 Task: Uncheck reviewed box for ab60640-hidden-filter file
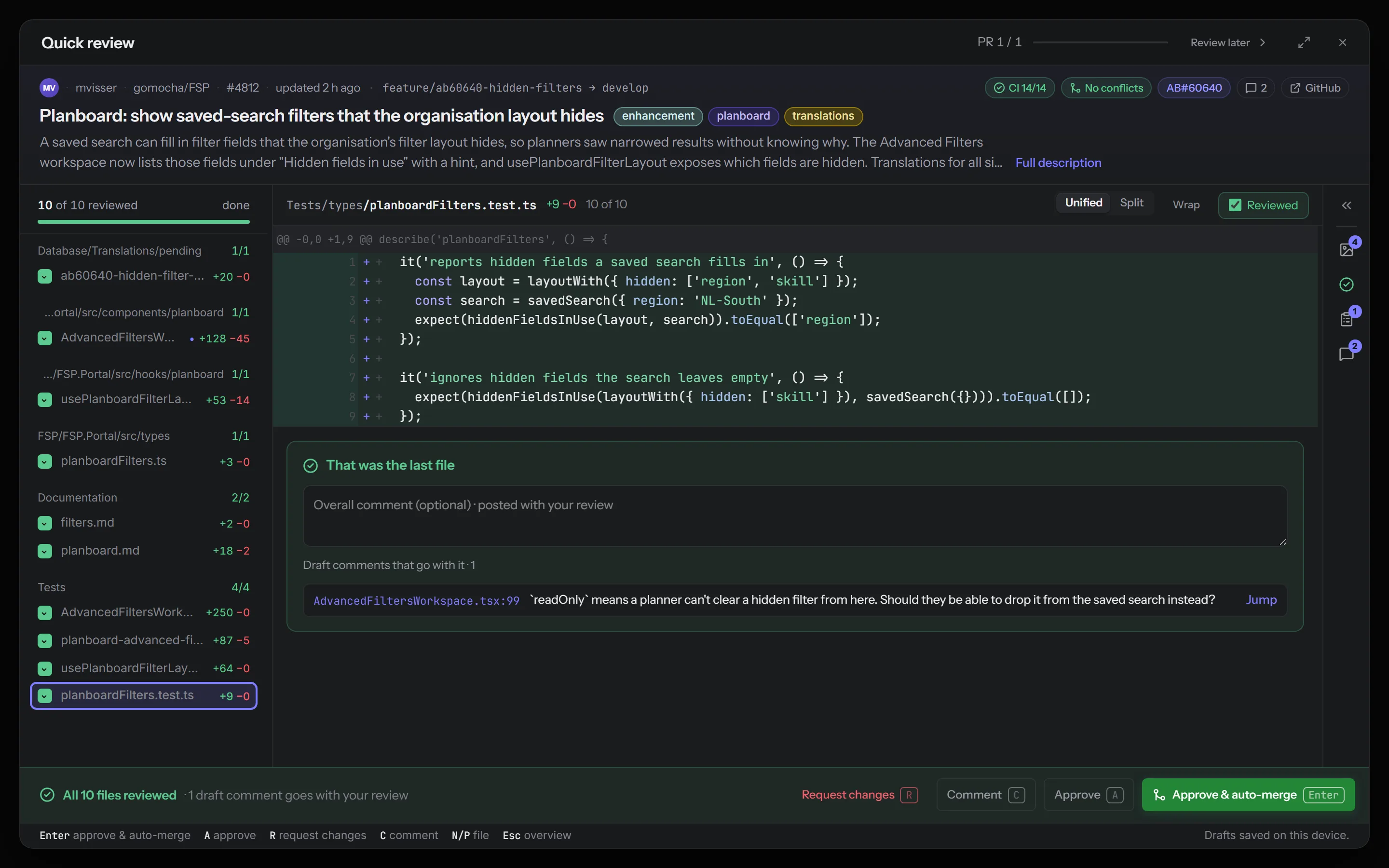point(45,276)
